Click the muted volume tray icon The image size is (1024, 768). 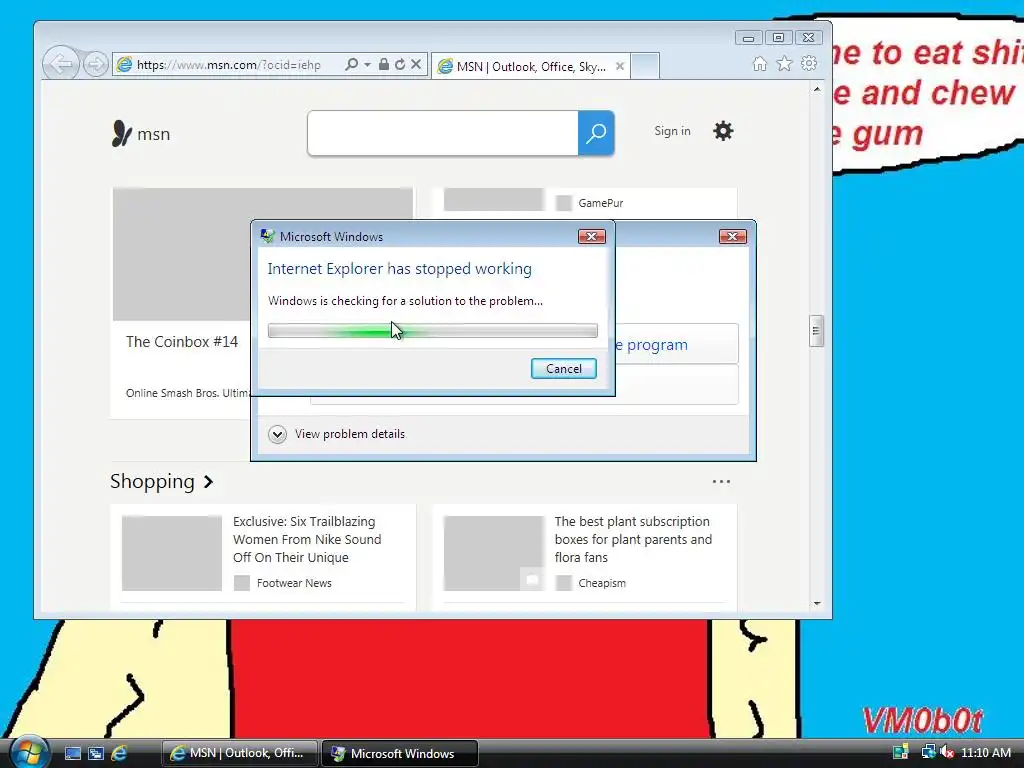[946, 752]
